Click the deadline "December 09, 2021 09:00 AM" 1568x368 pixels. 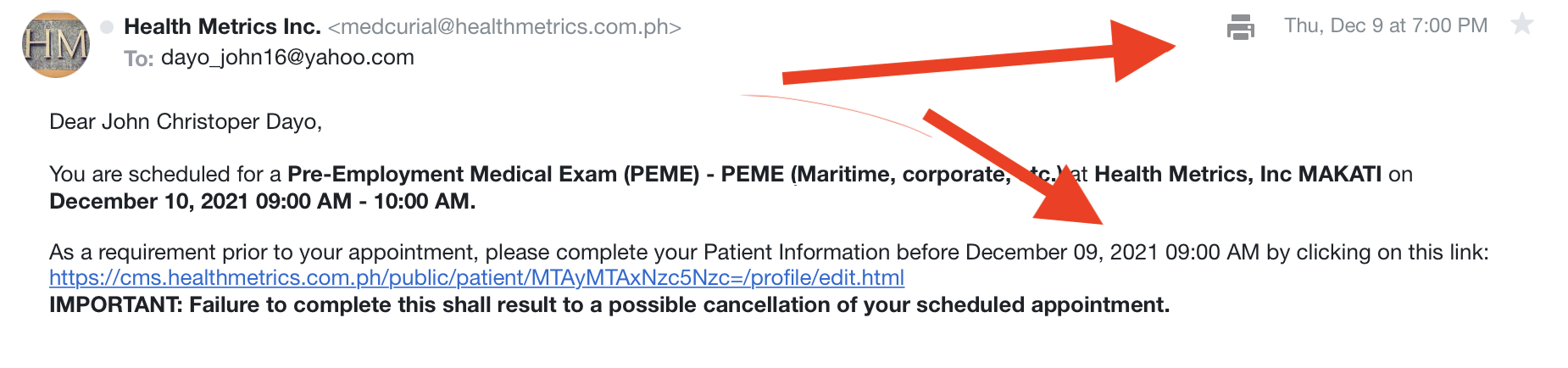tap(1112, 252)
